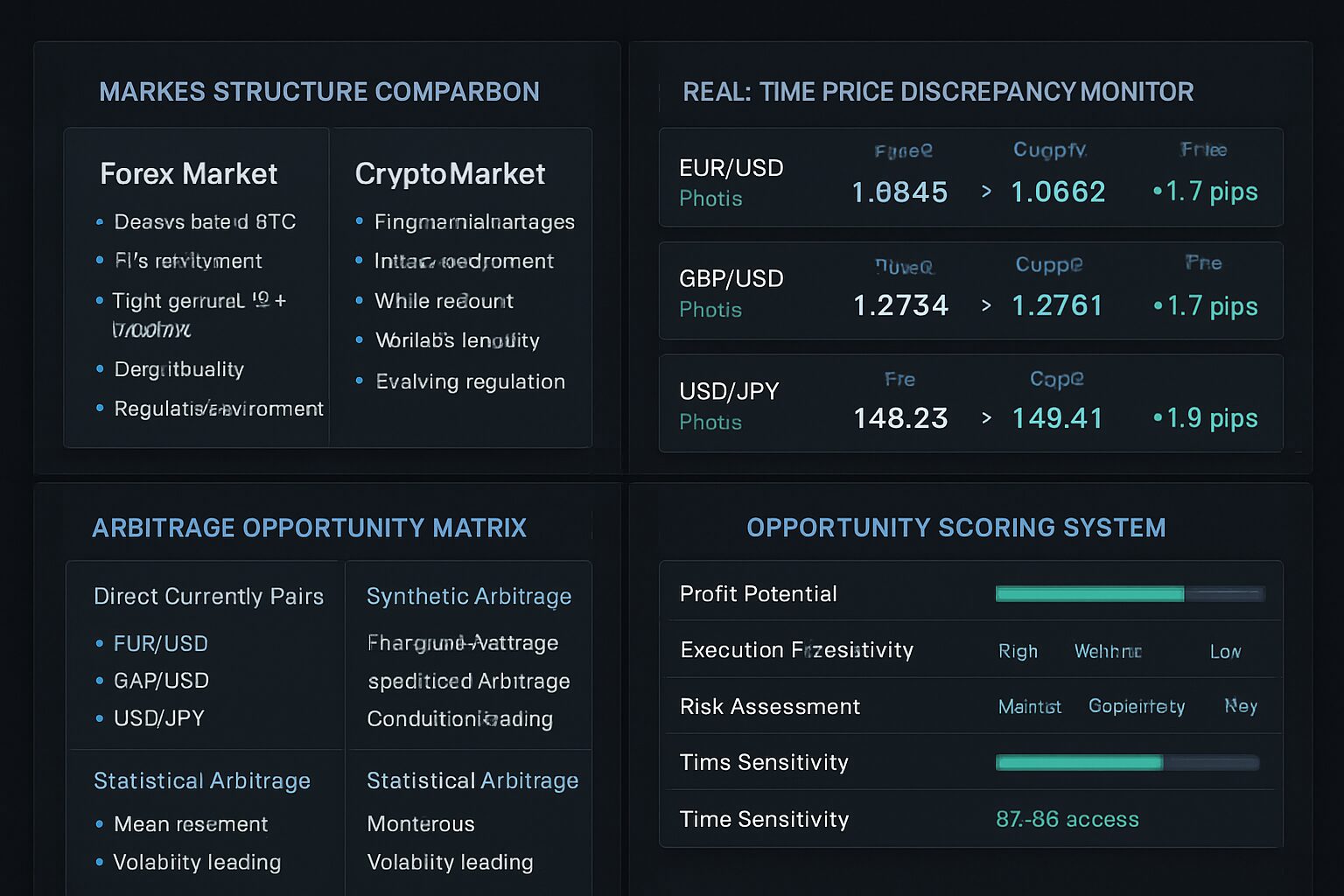Switch to the CryptoMarket column
The width and height of the screenshot is (1344, 896).
point(450,173)
